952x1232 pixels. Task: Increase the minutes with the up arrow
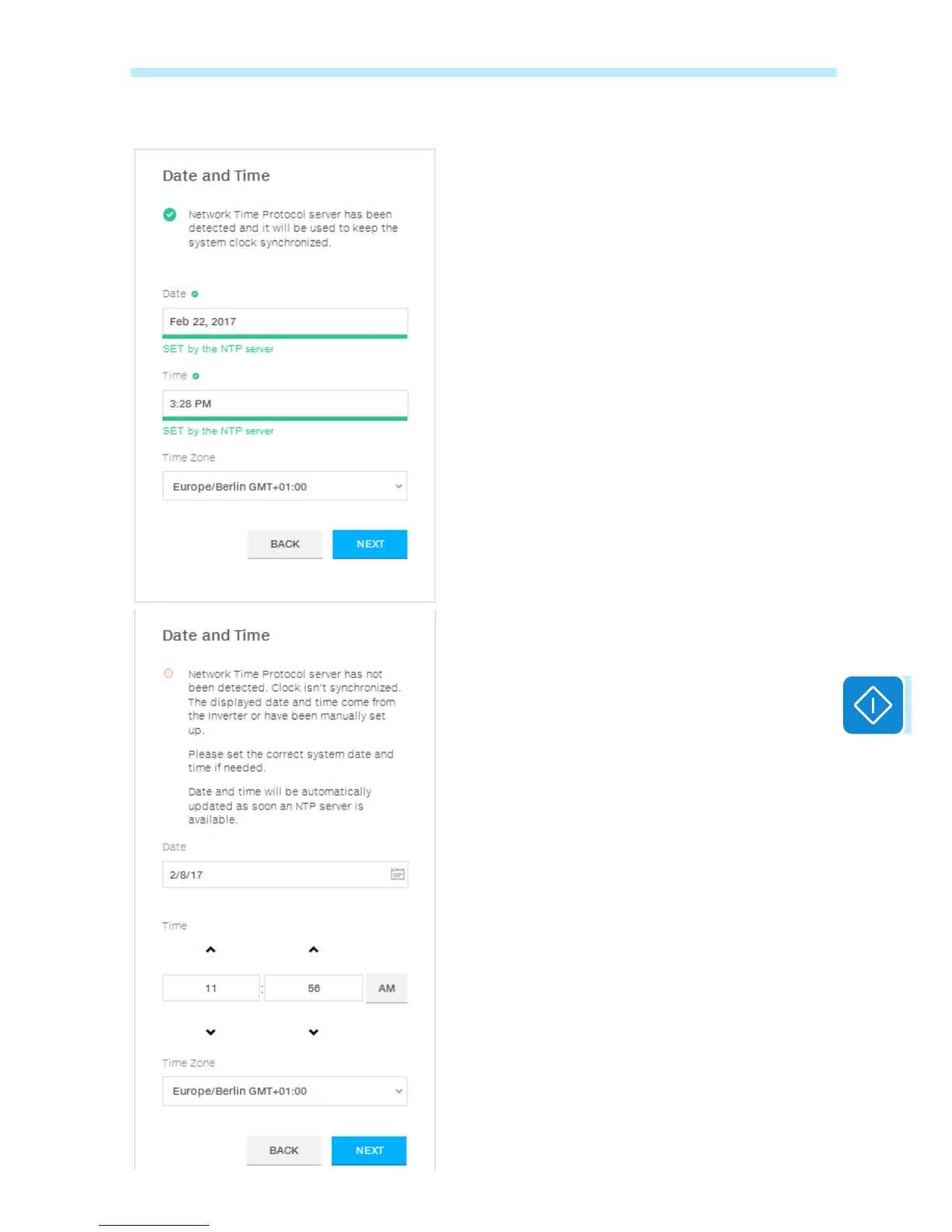click(313, 950)
